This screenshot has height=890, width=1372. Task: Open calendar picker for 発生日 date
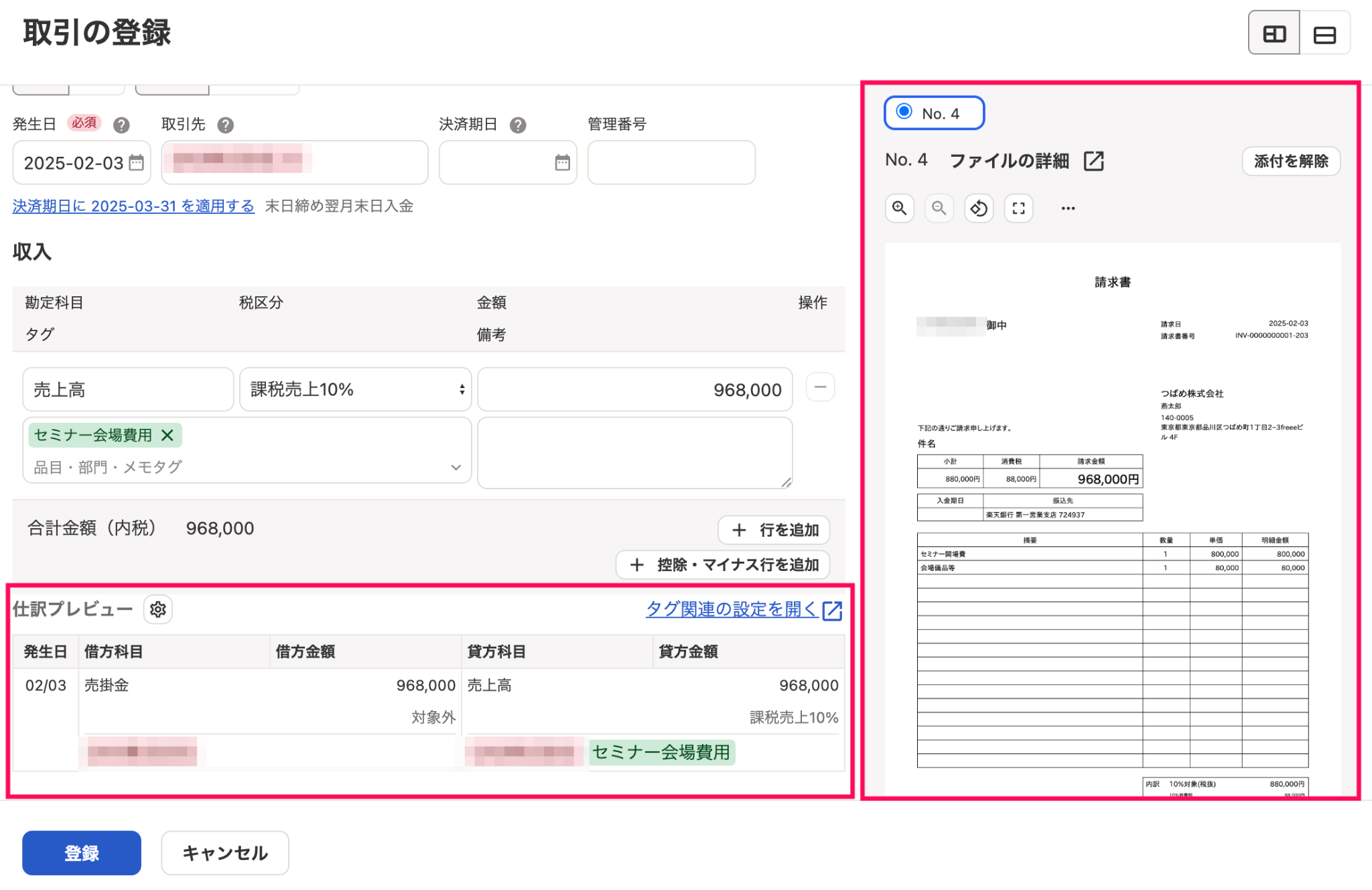136,163
